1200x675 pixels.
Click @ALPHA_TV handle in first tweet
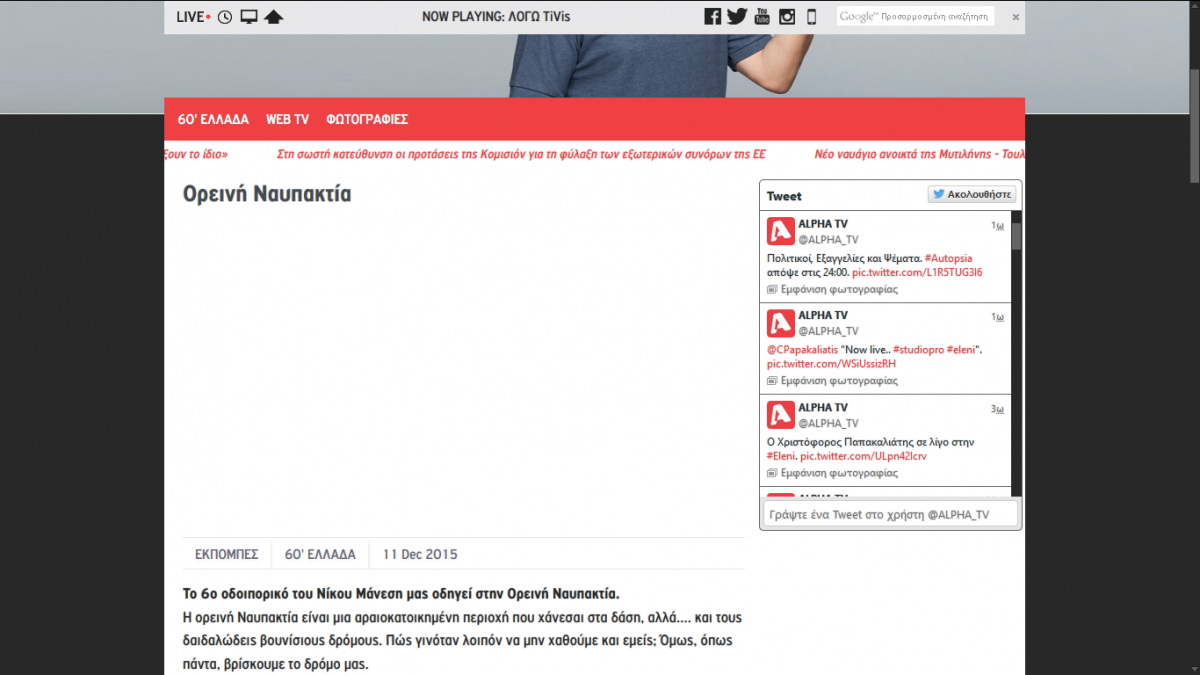click(x=828, y=240)
